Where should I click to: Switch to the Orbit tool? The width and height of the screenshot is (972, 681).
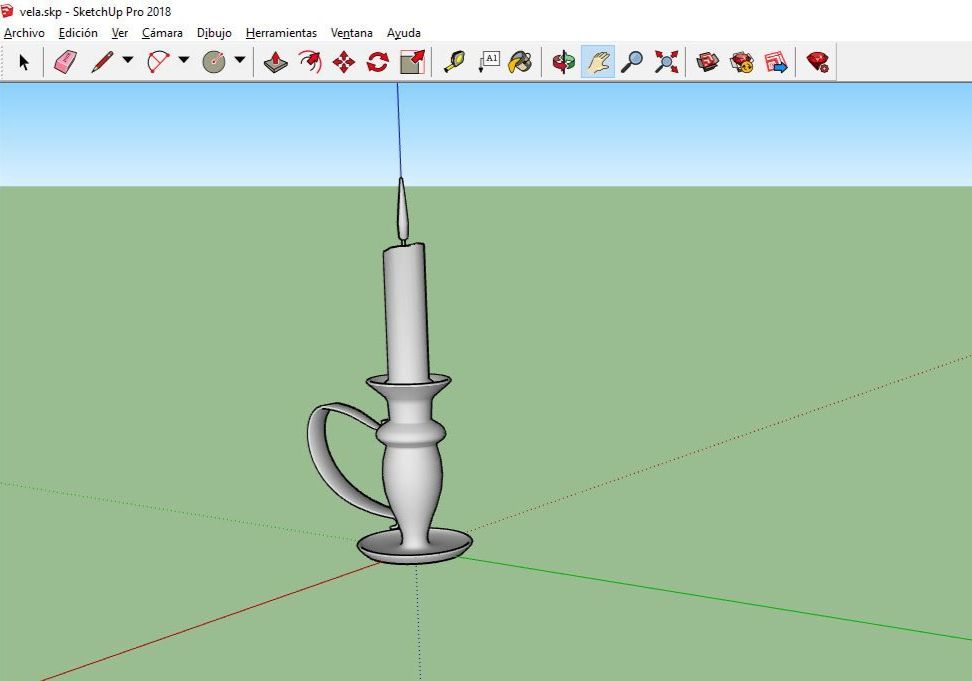point(565,62)
